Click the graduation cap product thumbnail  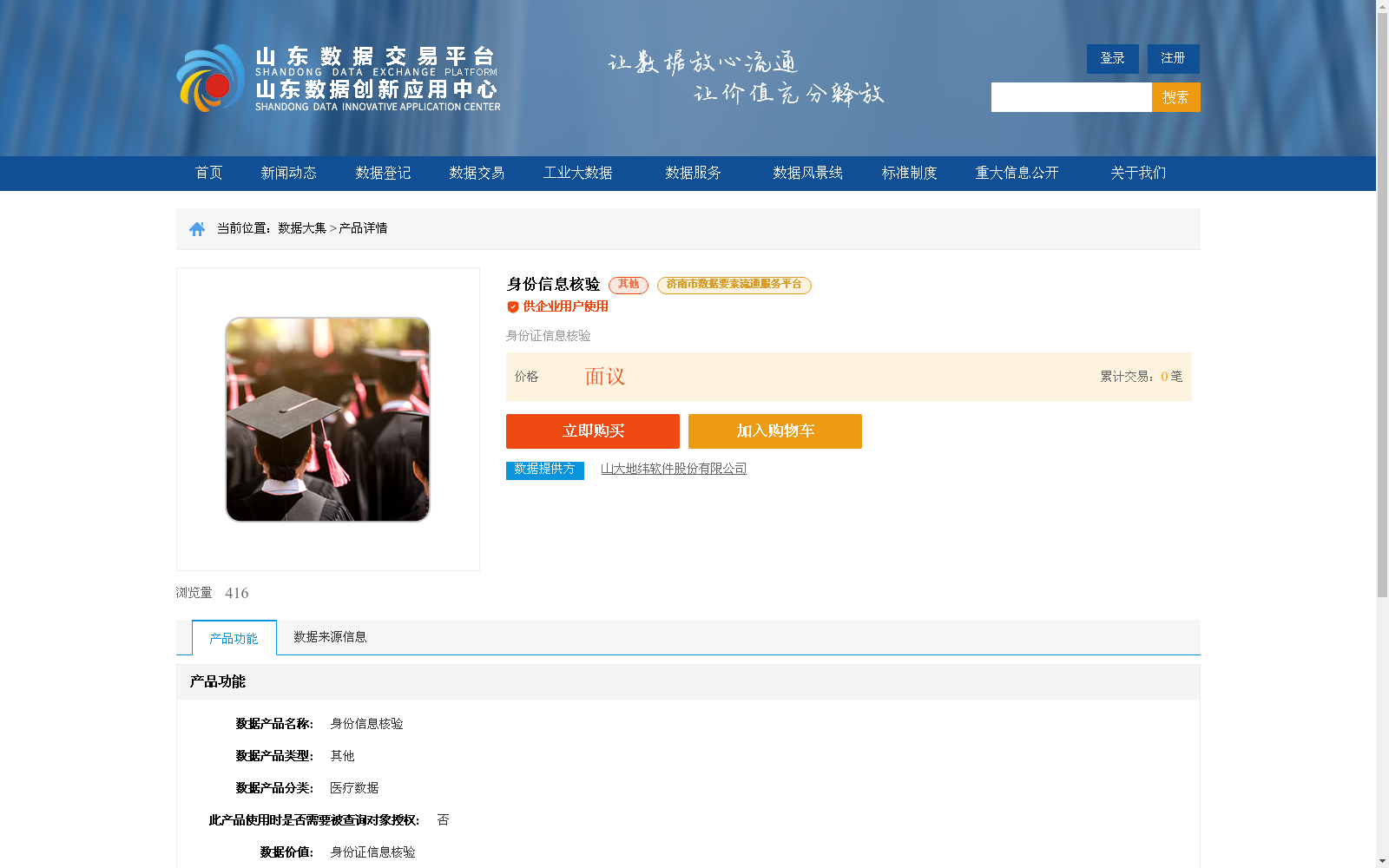pos(327,419)
